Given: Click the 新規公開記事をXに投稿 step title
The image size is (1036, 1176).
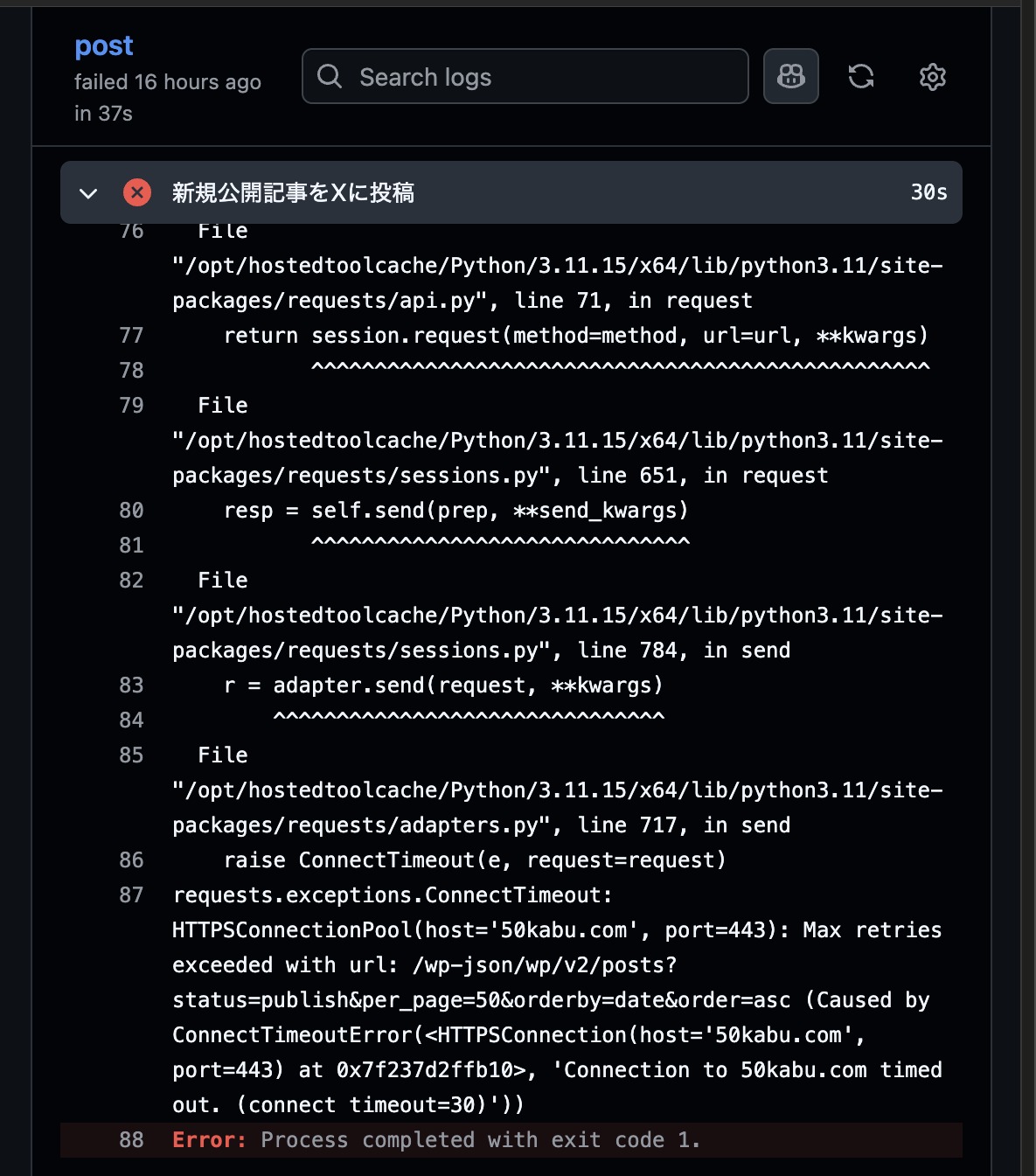Looking at the screenshot, I should tap(293, 192).
